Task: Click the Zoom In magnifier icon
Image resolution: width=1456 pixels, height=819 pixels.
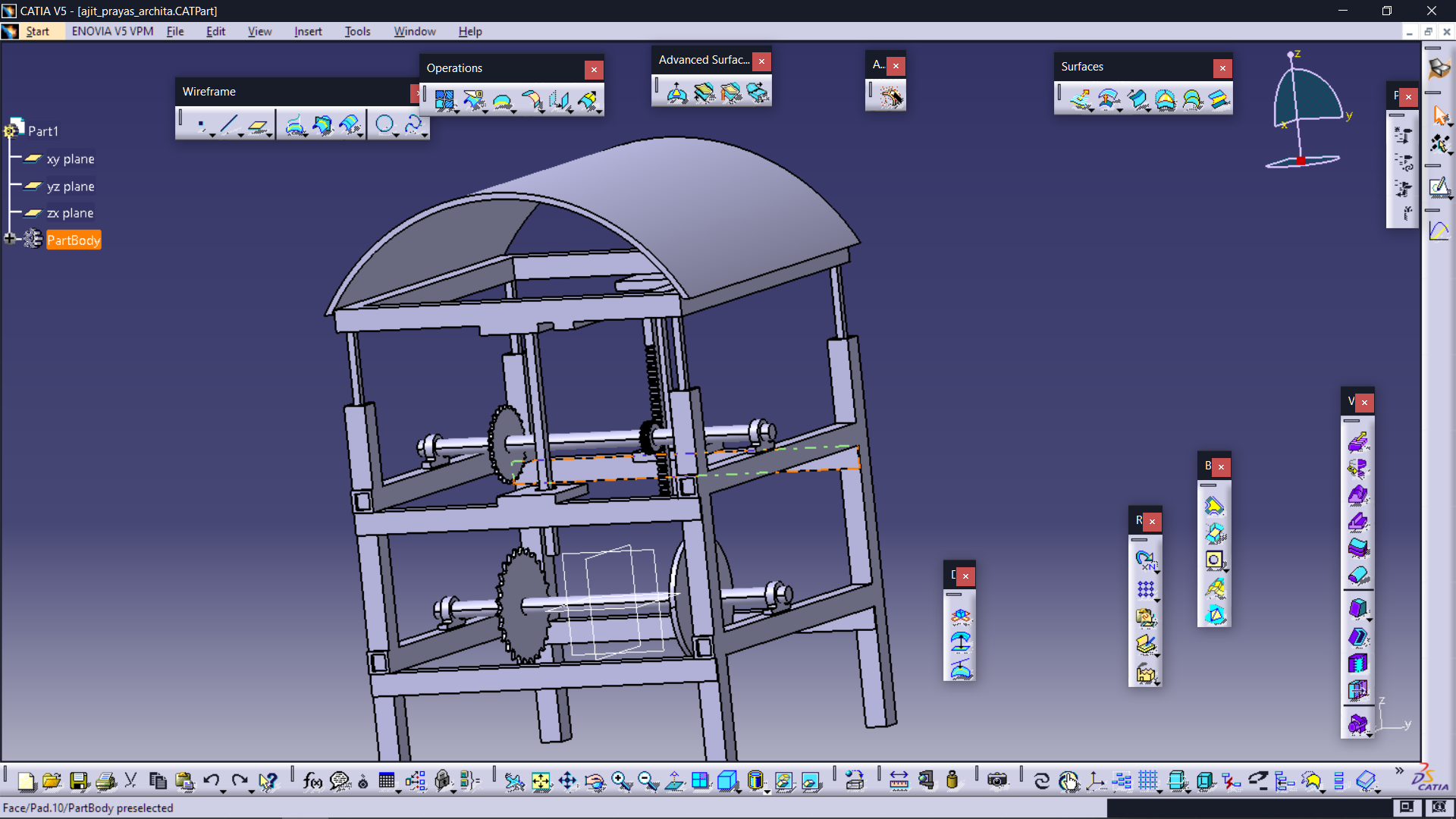Action: click(x=622, y=780)
